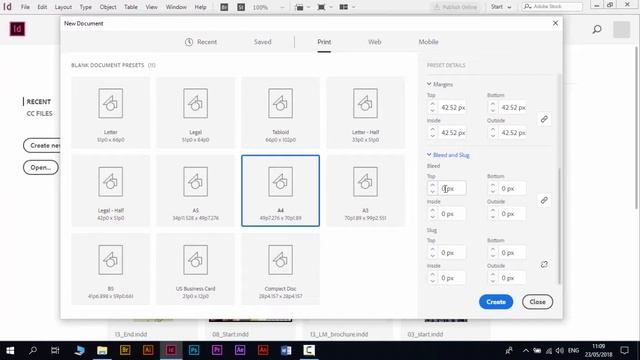Select RECENT in the Start screen sidebar
The width and height of the screenshot is (640, 360).
pos(39,102)
